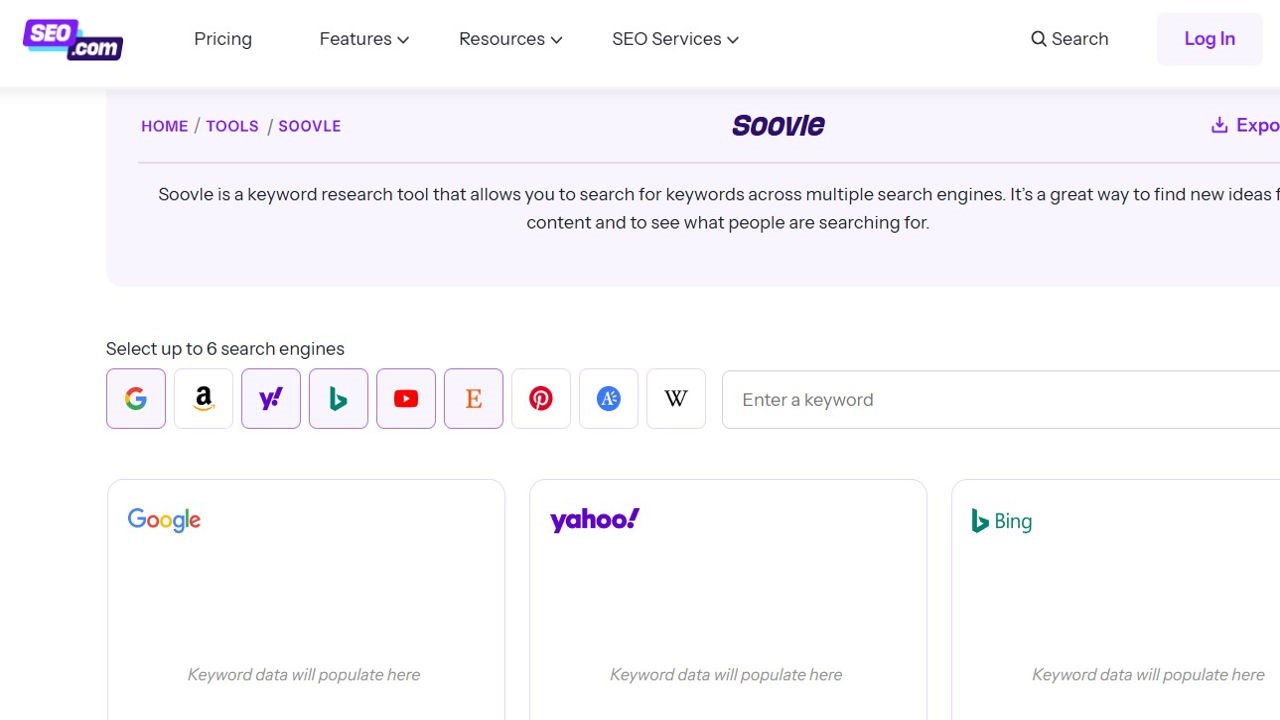Toggle the Pinterest search engine

coord(541,398)
